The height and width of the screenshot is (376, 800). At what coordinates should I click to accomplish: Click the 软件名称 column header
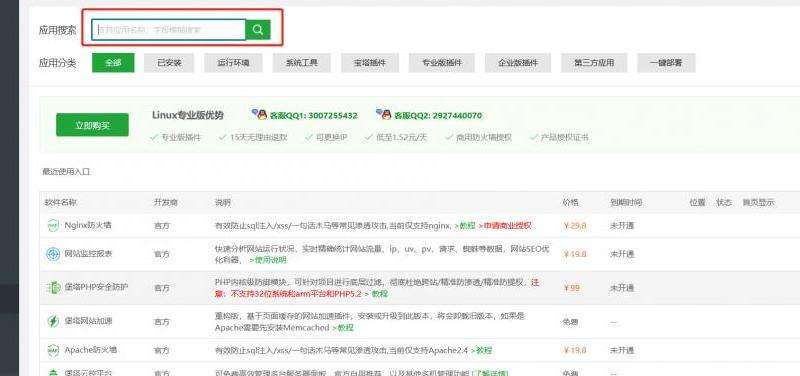[x=61, y=203]
